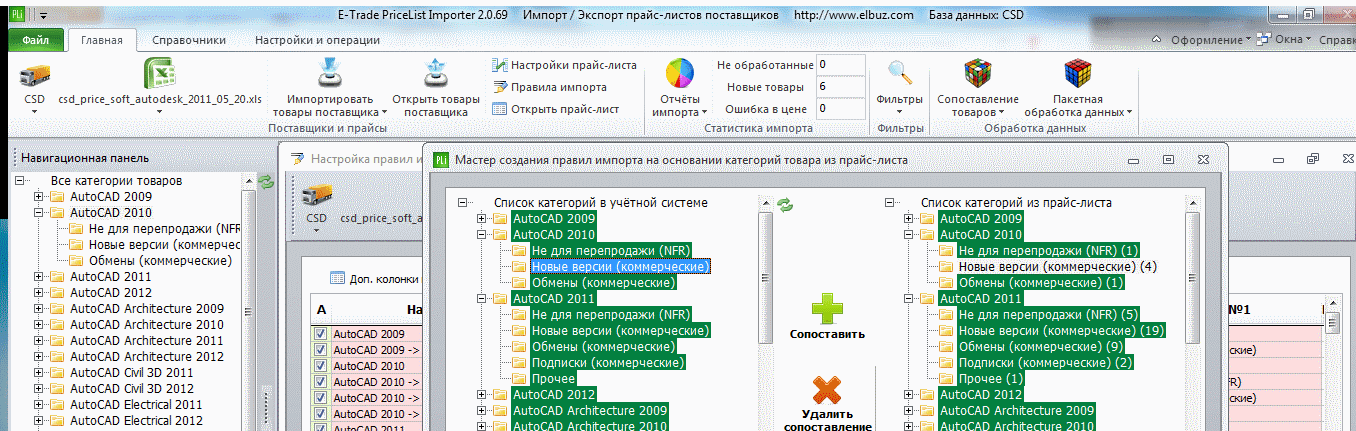Toggle checkbox for first AutoCAD 2010 row
The width and height of the screenshot is (1356, 431).
pyautogui.click(x=321, y=366)
